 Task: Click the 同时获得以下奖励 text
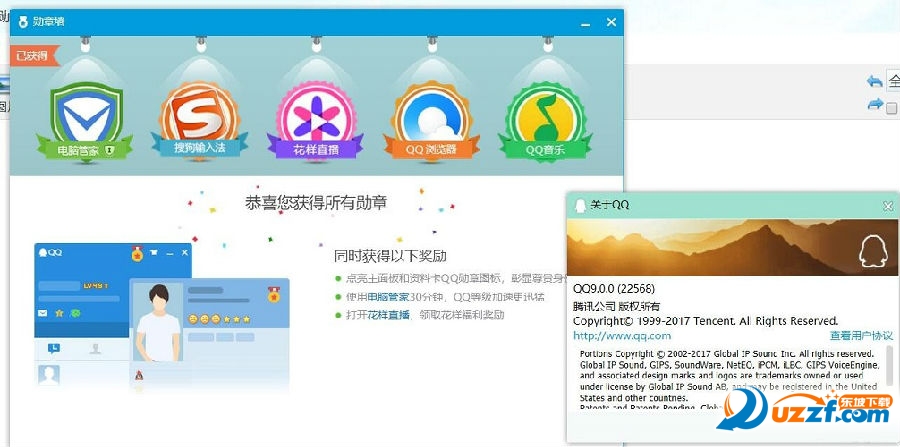[390, 255]
